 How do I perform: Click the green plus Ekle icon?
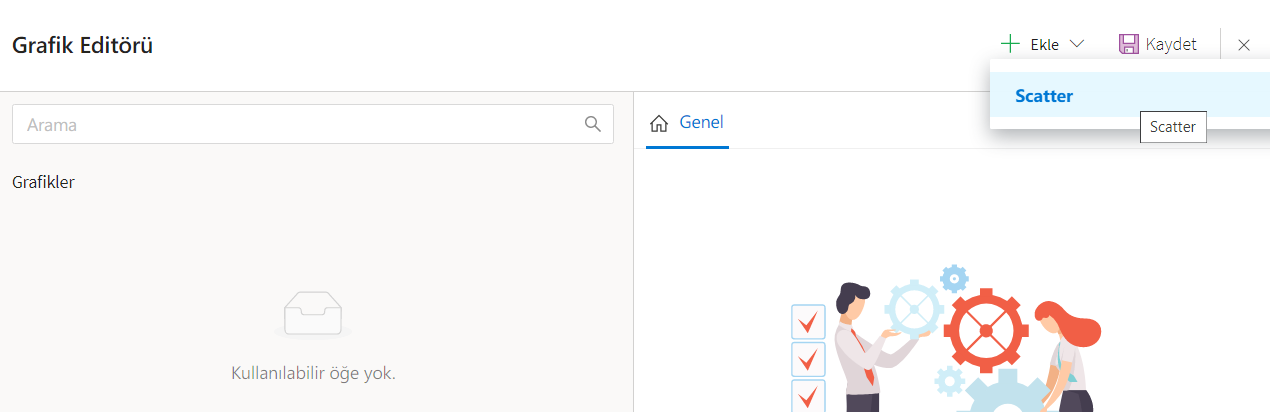(1011, 44)
